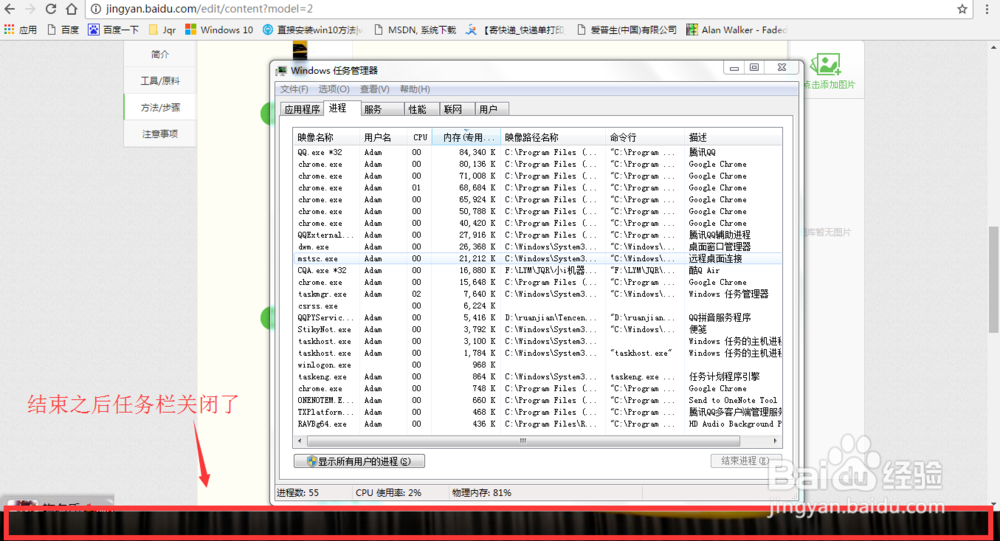This screenshot has height=541, width=1000.
Task: Select the winlogon.exe process row
Action: (538, 365)
